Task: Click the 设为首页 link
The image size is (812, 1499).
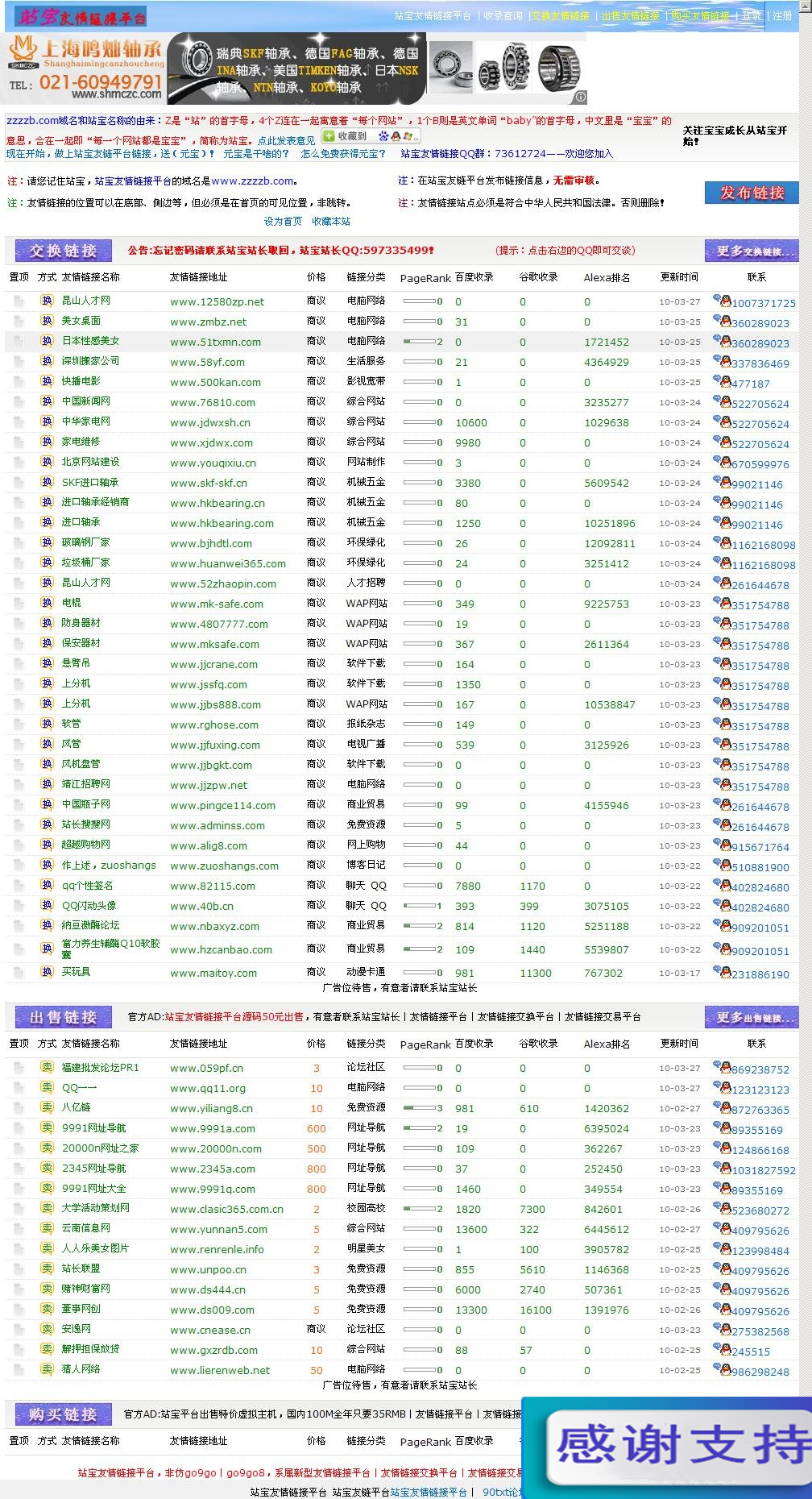Action: click(x=283, y=222)
